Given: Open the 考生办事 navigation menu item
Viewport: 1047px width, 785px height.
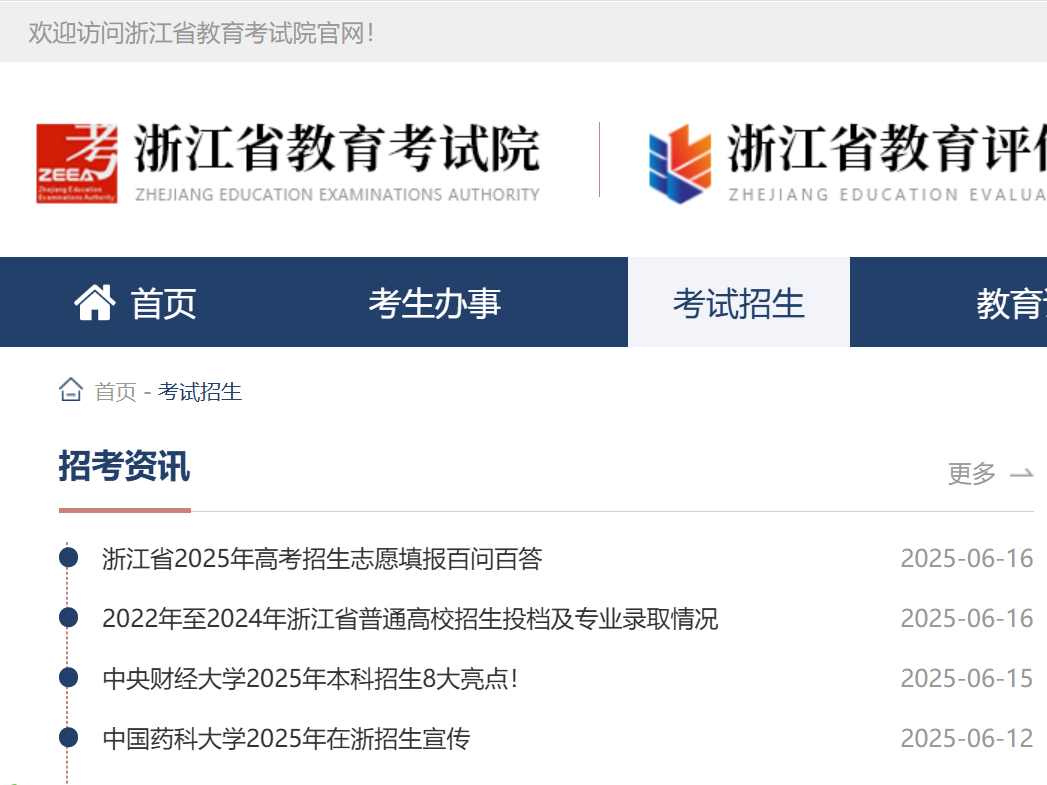Looking at the screenshot, I should pos(435,303).
